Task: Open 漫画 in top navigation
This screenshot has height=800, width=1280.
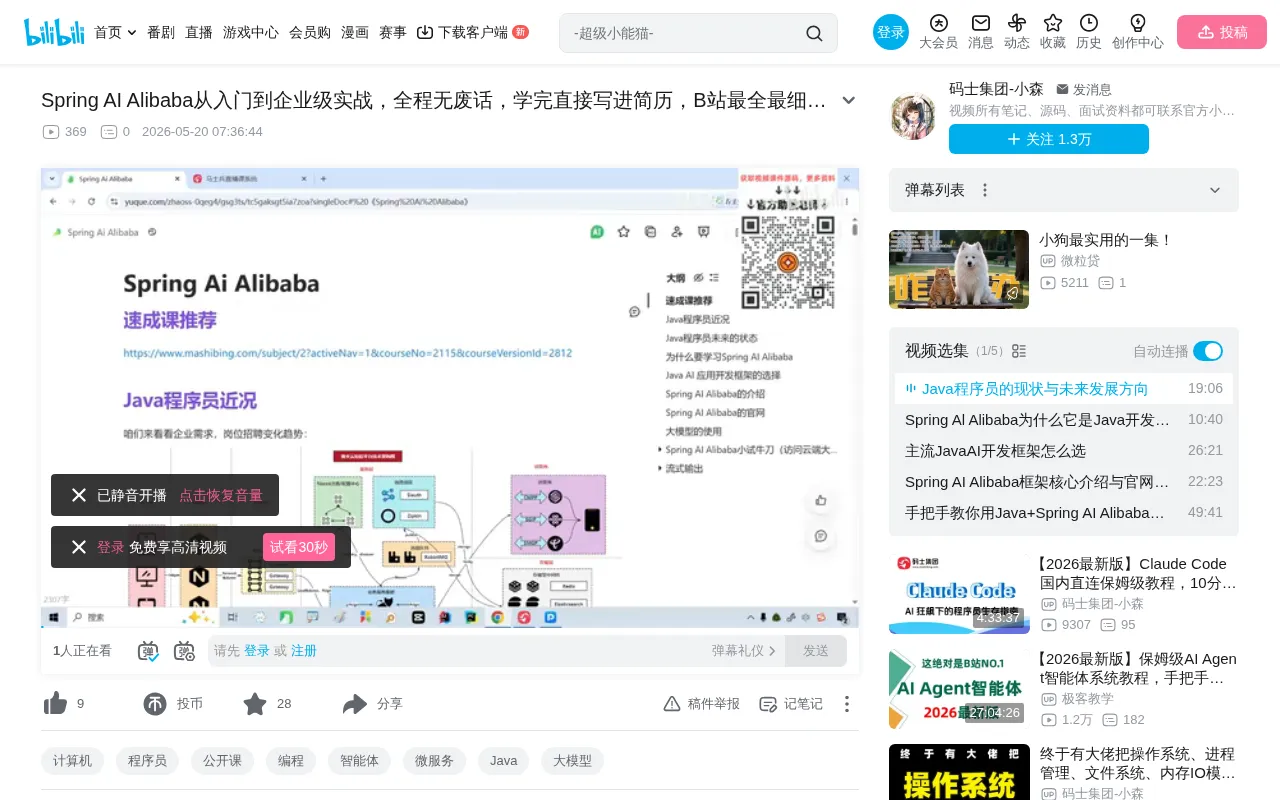Action: [x=355, y=32]
